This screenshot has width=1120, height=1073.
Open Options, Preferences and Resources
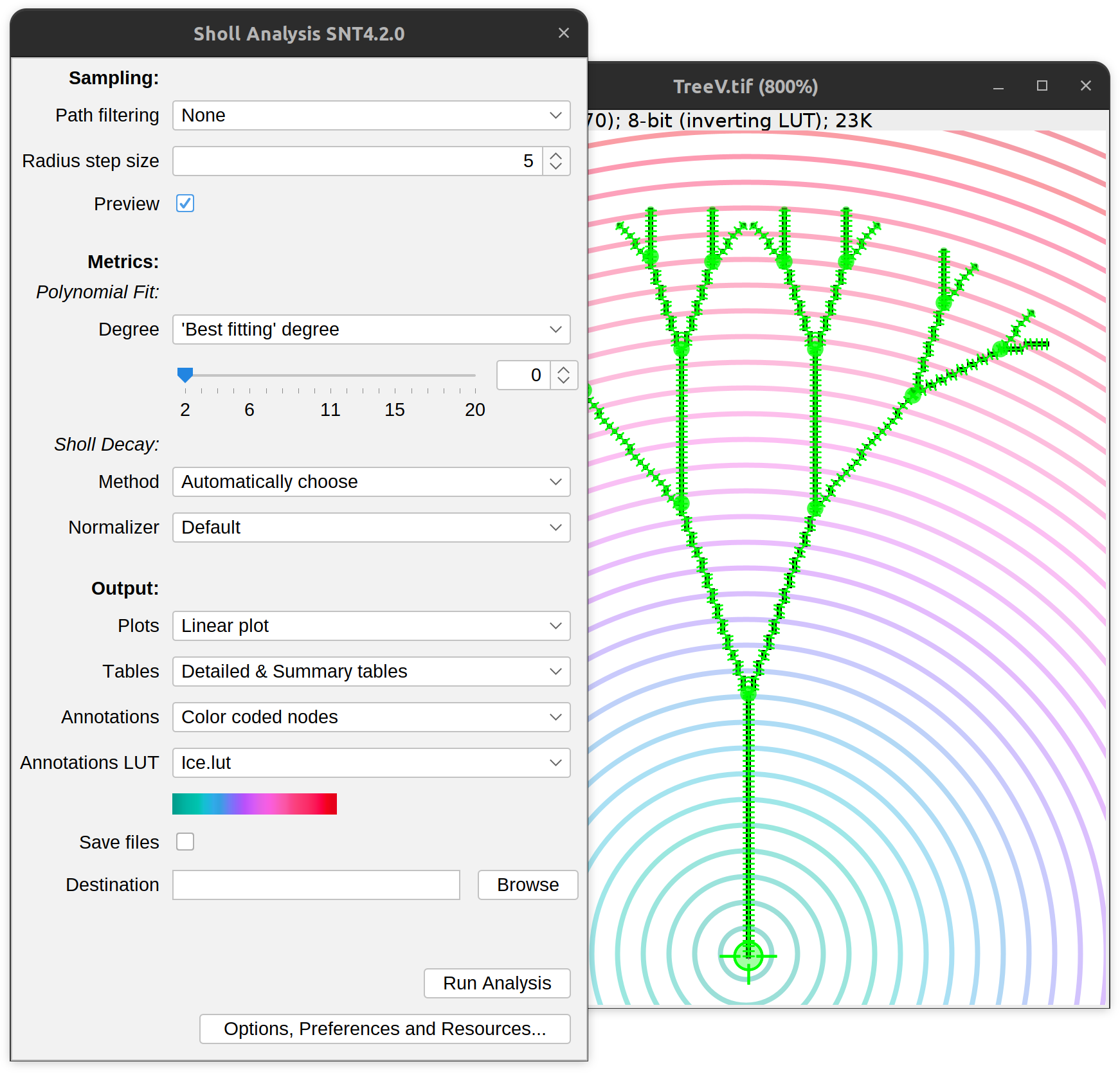tap(384, 1029)
